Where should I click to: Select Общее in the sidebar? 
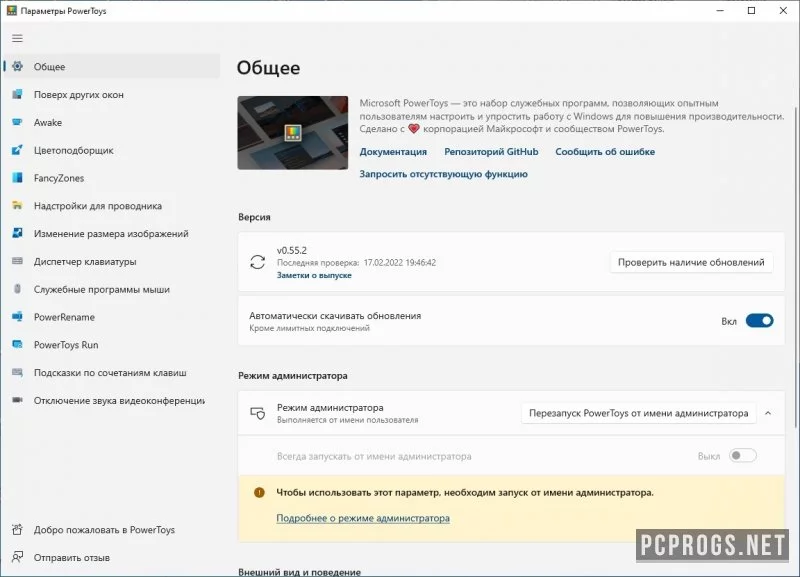pyautogui.click(x=111, y=66)
